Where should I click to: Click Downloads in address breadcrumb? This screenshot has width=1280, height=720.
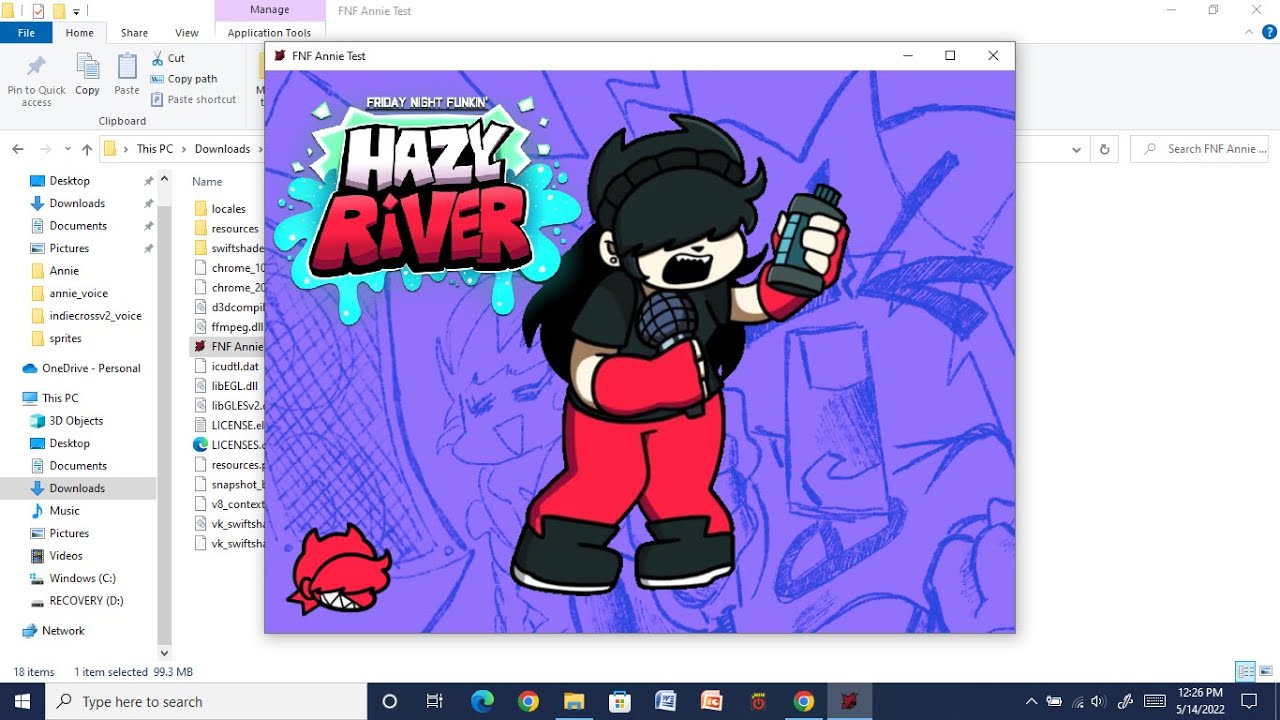tap(222, 149)
